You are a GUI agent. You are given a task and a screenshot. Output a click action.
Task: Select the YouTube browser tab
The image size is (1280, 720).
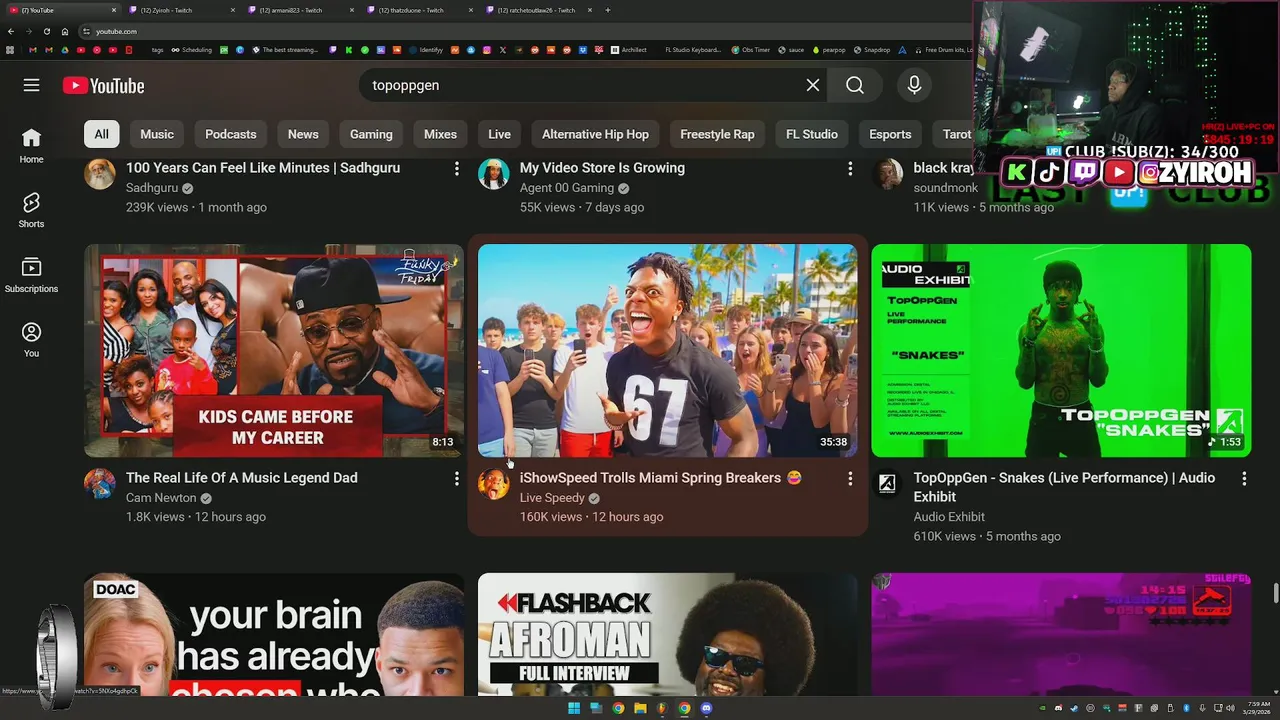(x=60, y=10)
